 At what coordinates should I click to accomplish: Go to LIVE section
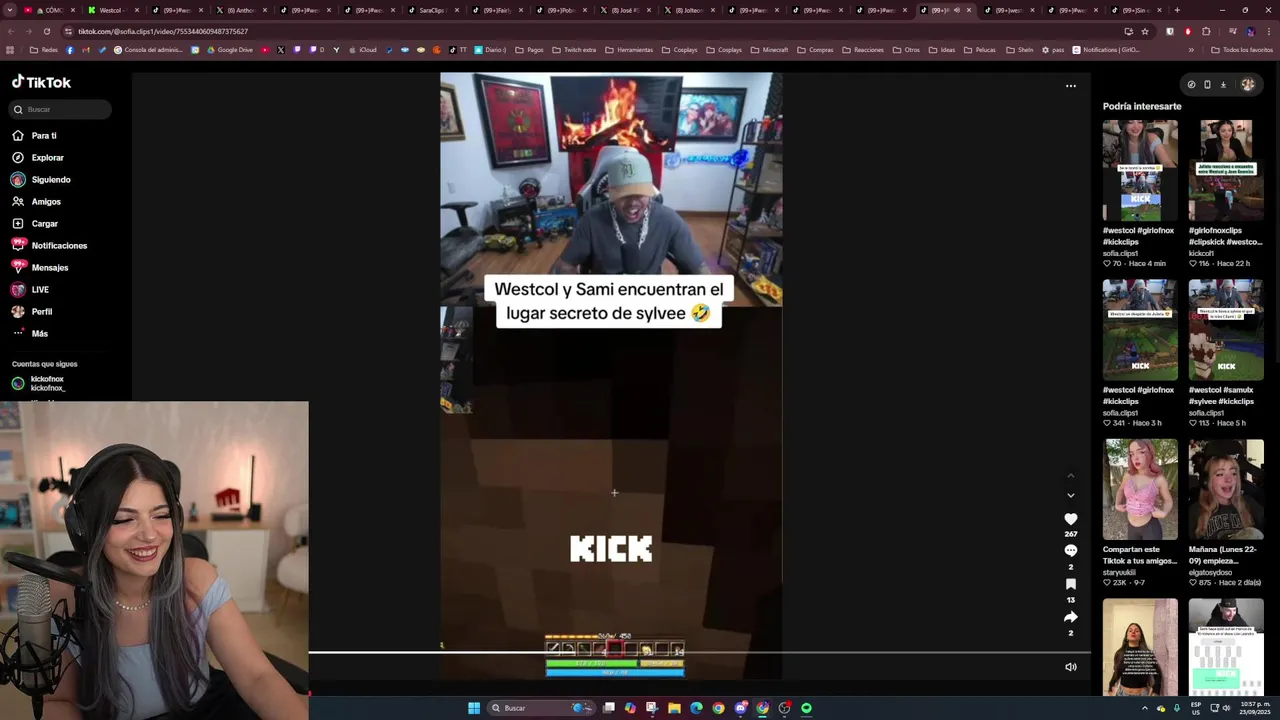click(x=30, y=289)
